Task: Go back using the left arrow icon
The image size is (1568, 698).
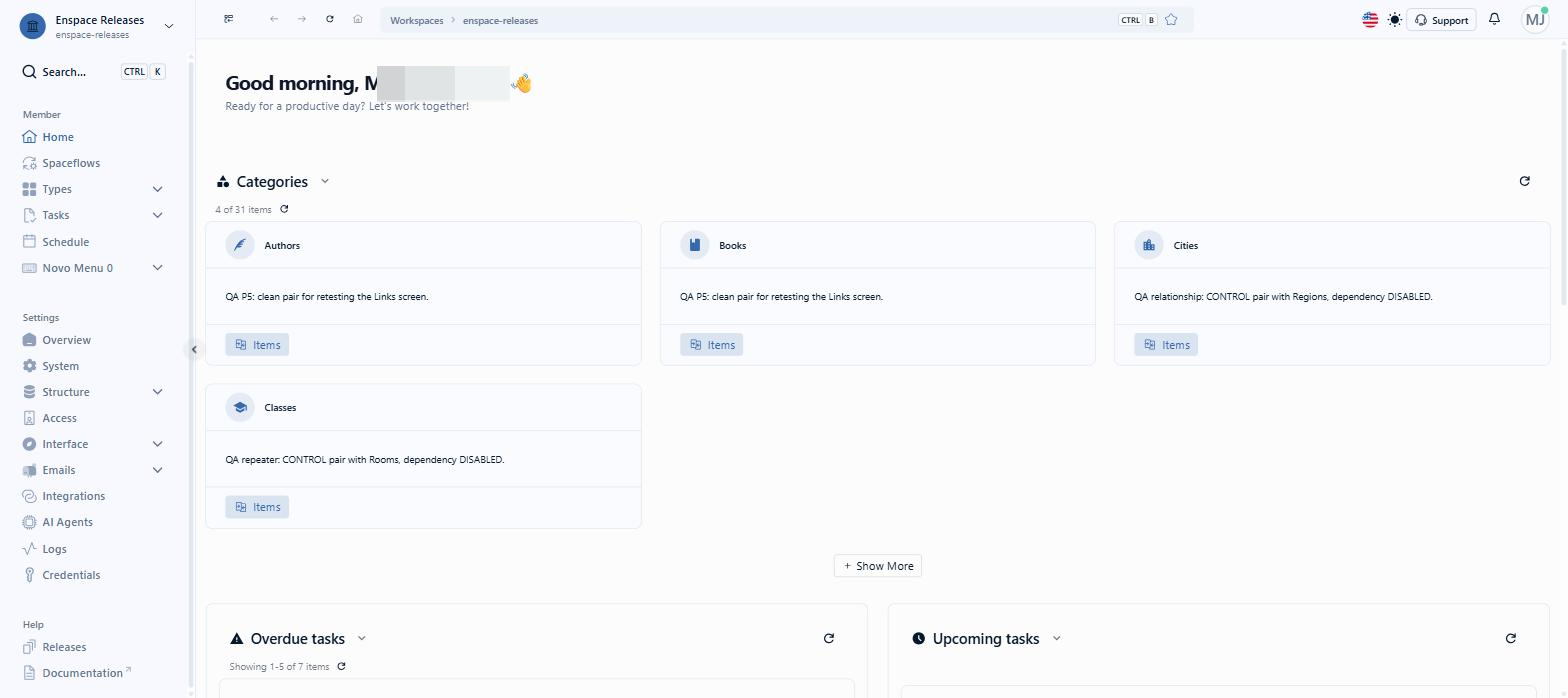Action: (274, 19)
